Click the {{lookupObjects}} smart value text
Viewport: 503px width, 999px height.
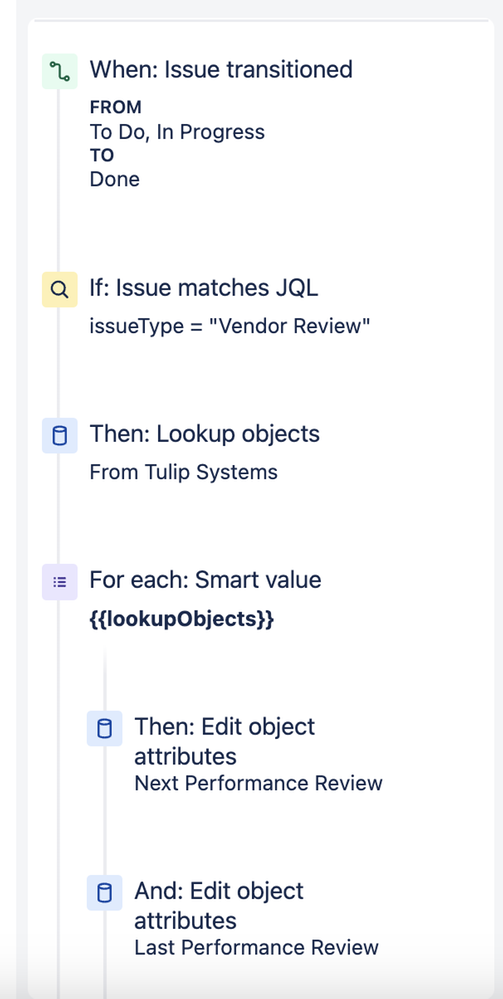click(x=181, y=619)
